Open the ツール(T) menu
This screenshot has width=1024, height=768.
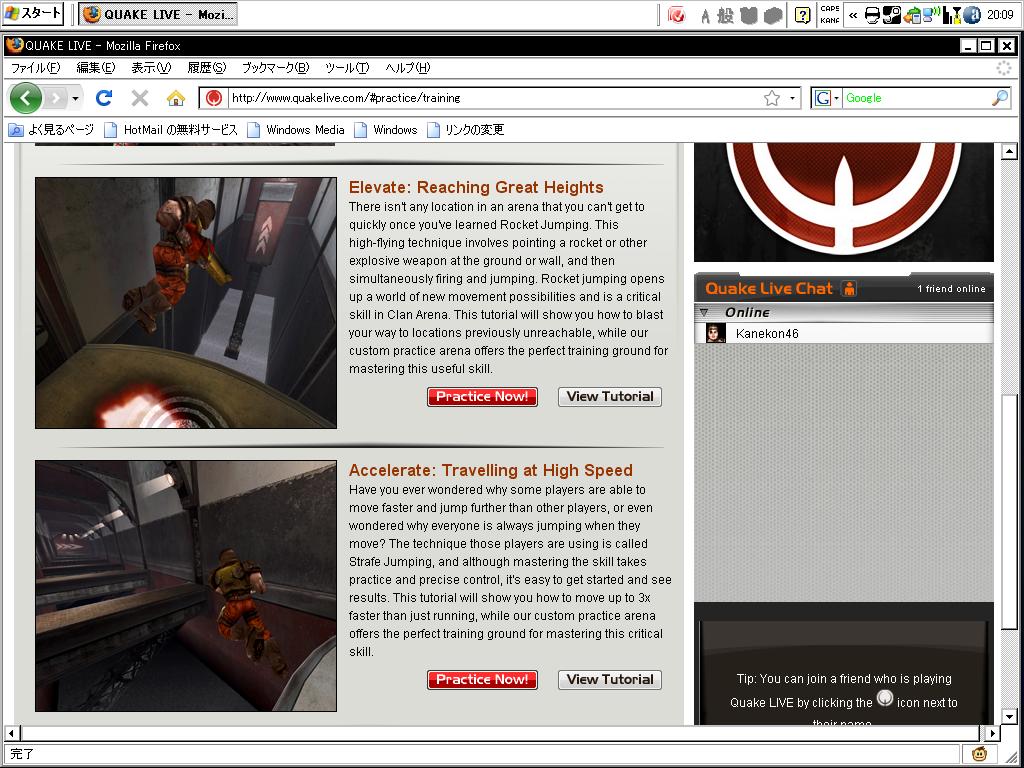(347, 68)
